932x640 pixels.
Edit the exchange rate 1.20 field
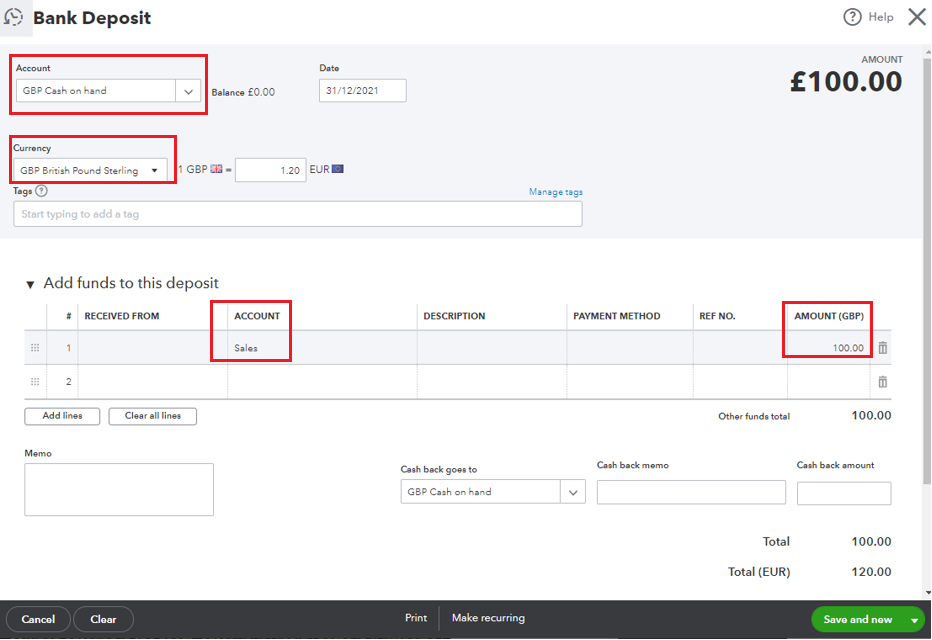pyautogui.click(x=270, y=170)
